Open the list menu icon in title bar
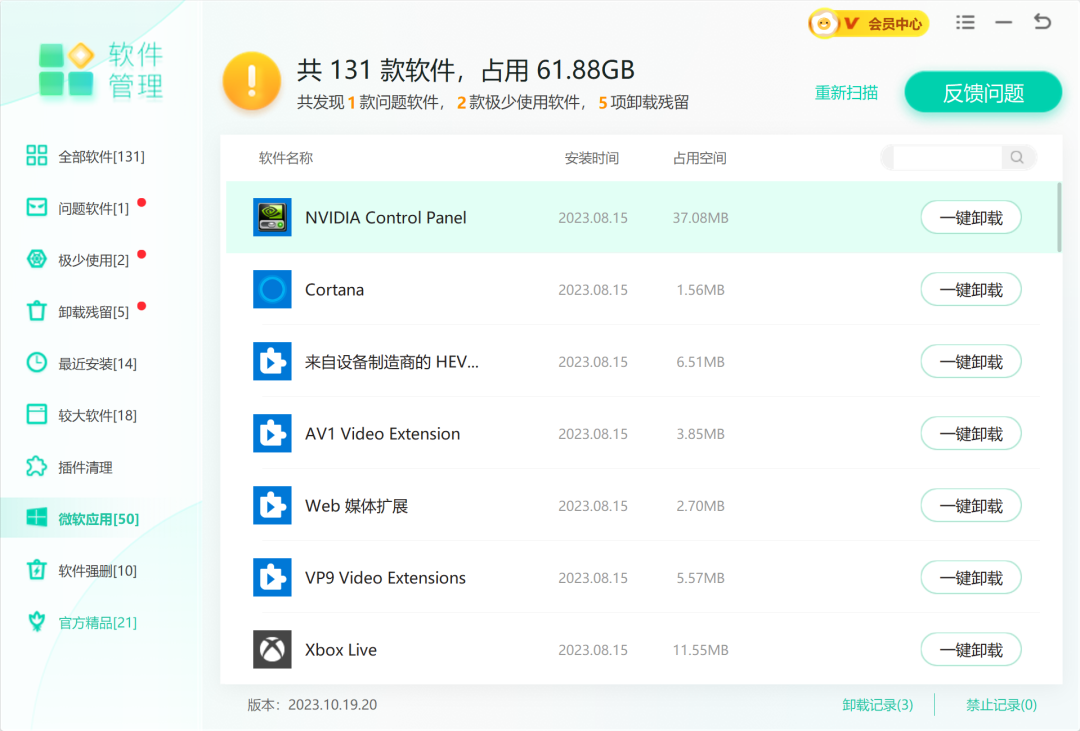 (x=966, y=23)
